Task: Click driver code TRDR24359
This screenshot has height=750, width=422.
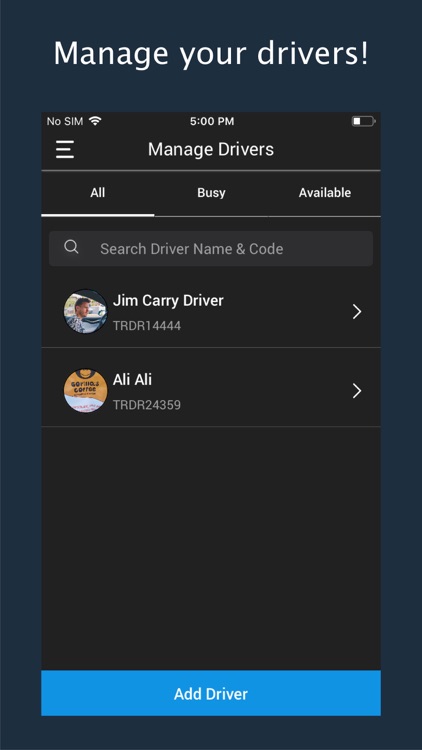Action: 147,405
